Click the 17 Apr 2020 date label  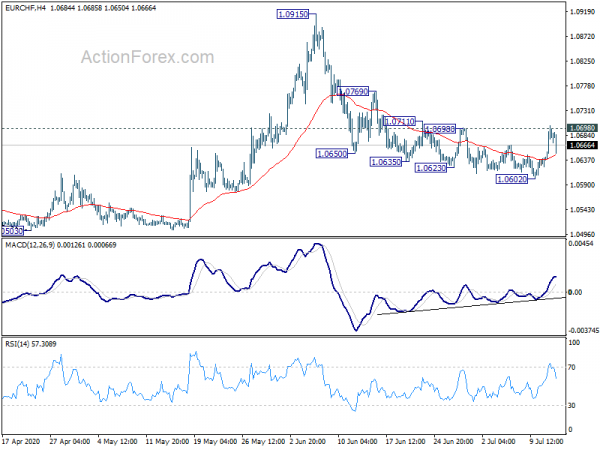[23, 442]
